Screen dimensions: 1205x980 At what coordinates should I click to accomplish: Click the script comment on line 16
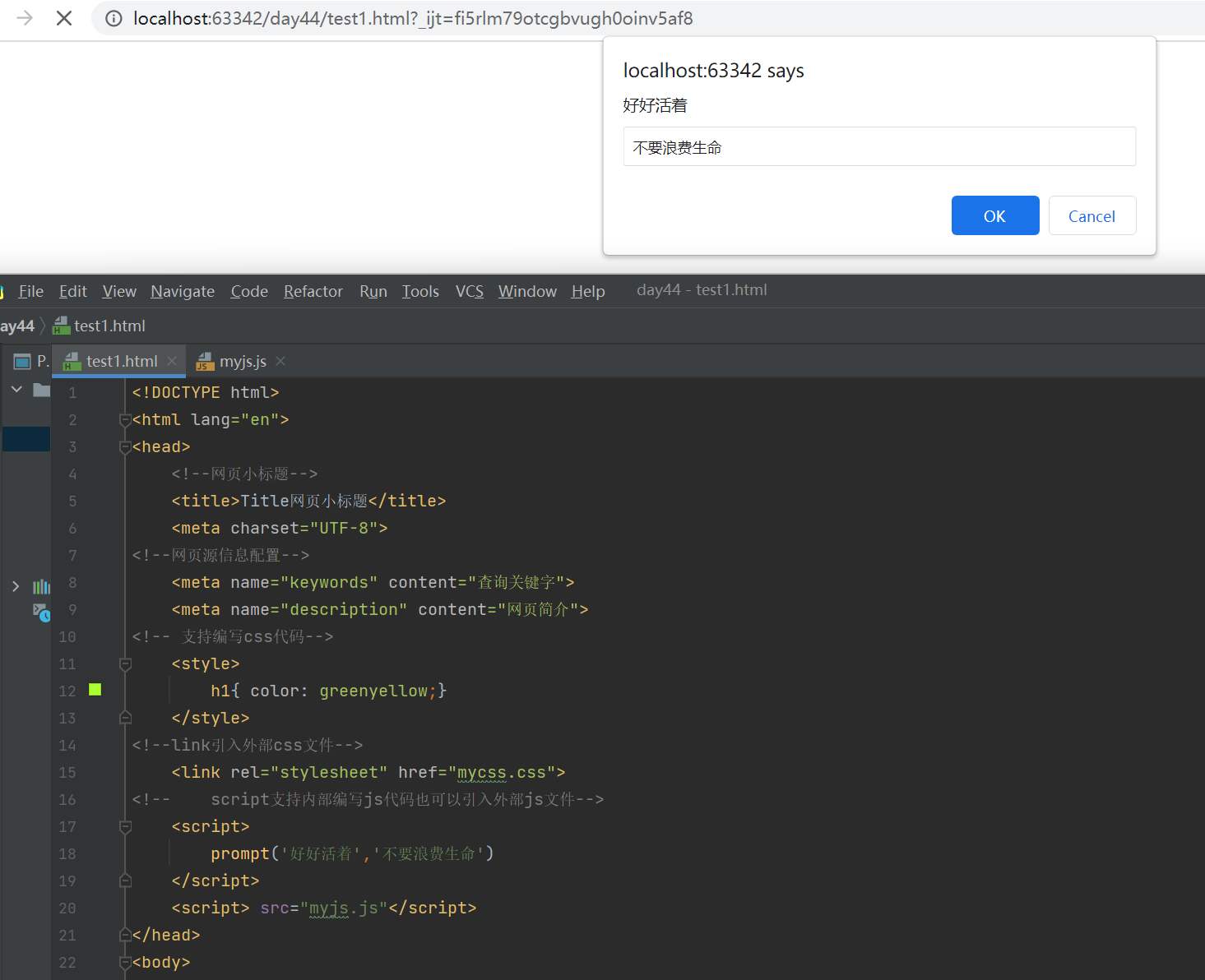[368, 799]
